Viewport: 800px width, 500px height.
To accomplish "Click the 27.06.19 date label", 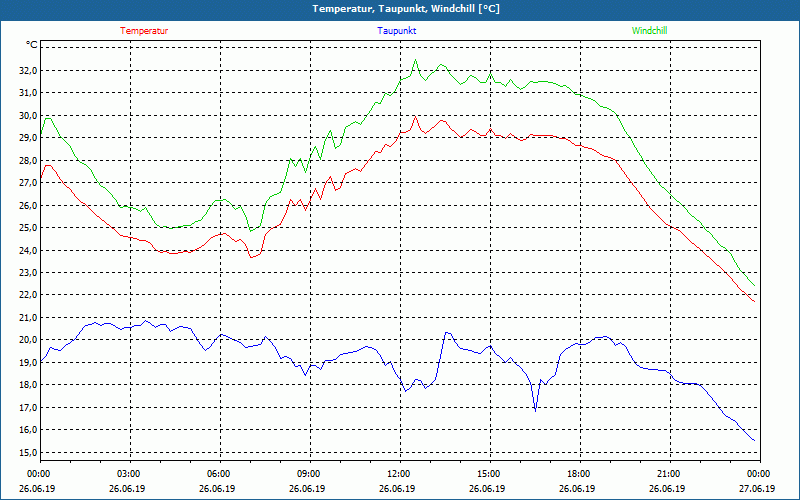I will pos(757,488).
